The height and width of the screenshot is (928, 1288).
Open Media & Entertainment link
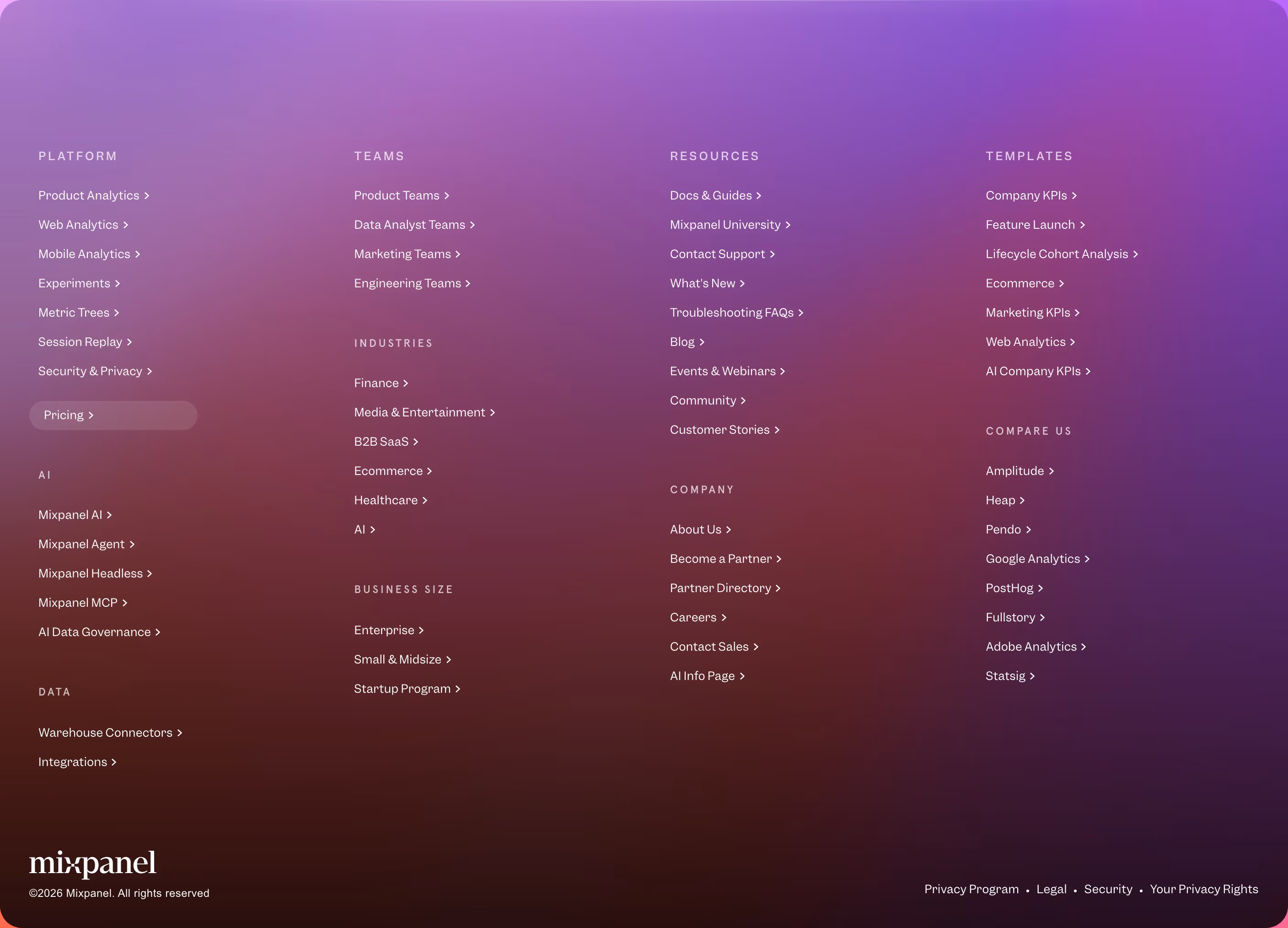425,413
